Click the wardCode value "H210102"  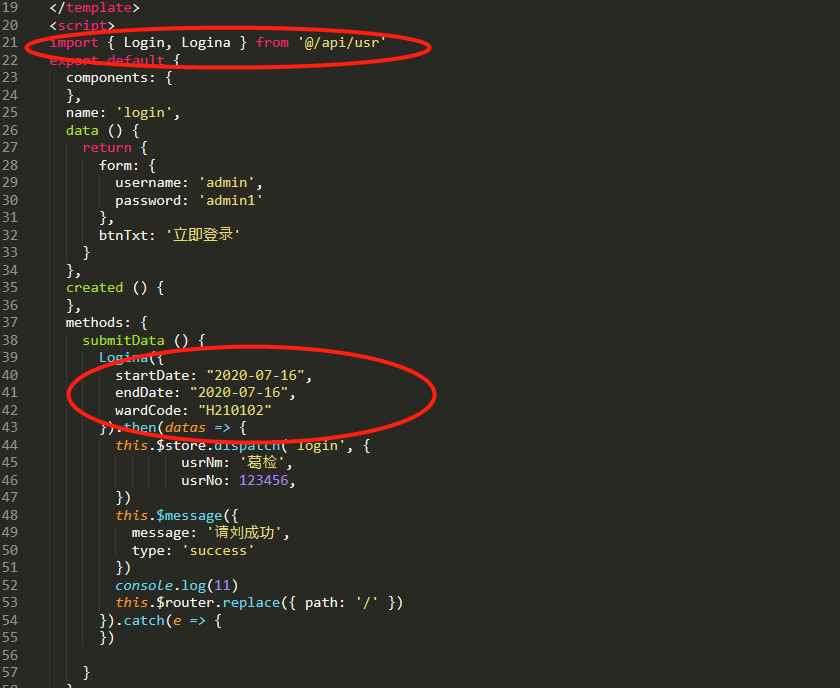click(x=235, y=410)
